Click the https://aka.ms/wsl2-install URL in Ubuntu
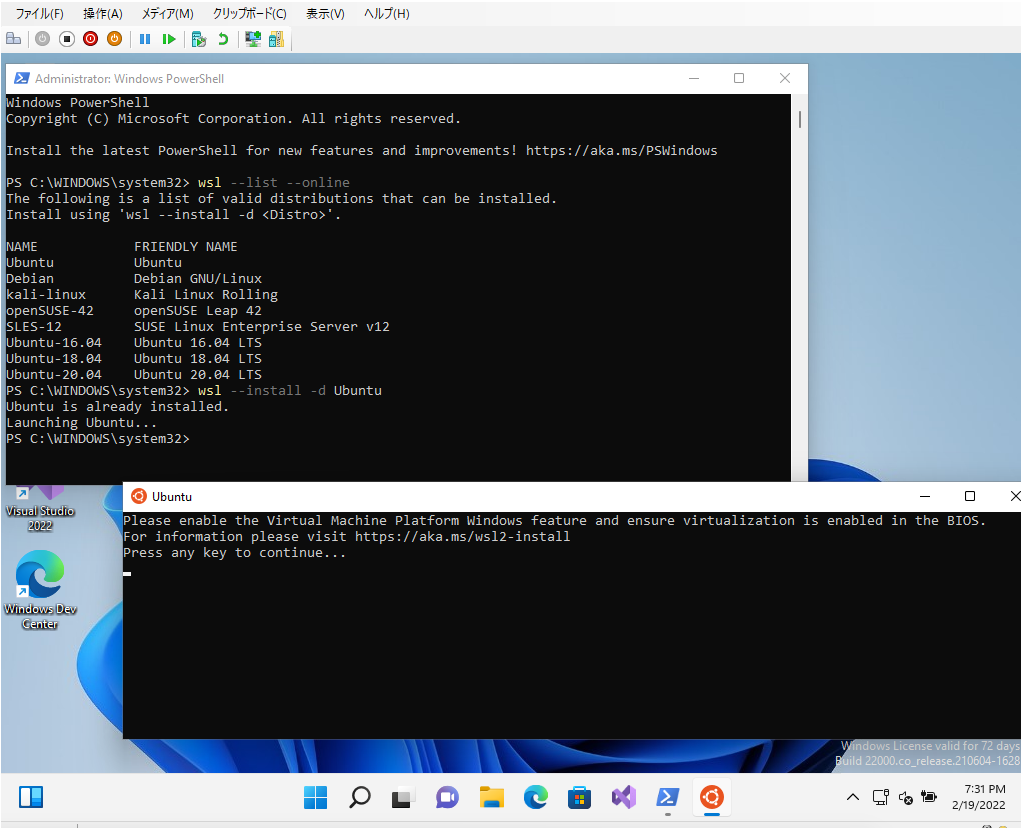Image resolution: width=1021 pixels, height=828 pixels. coord(462,537)
